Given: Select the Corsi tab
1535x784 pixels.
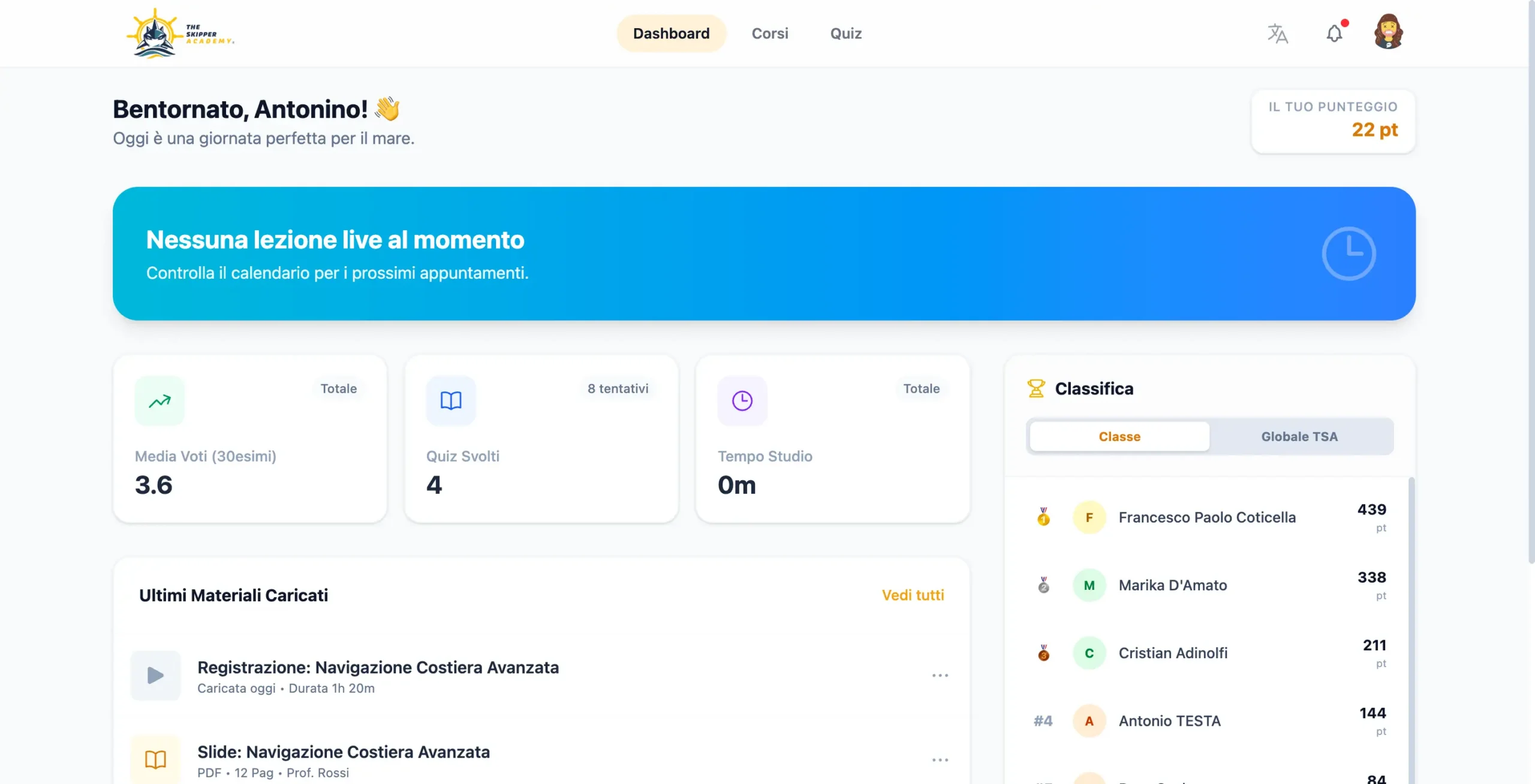Looking at the screenshot, I should click(770, 33).
